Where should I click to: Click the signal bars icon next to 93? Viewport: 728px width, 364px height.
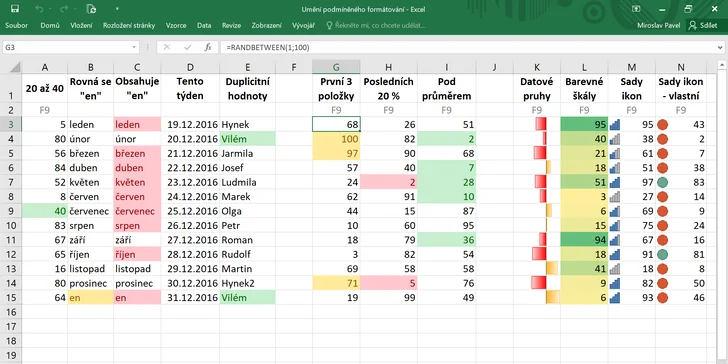(x=615, y=297)
